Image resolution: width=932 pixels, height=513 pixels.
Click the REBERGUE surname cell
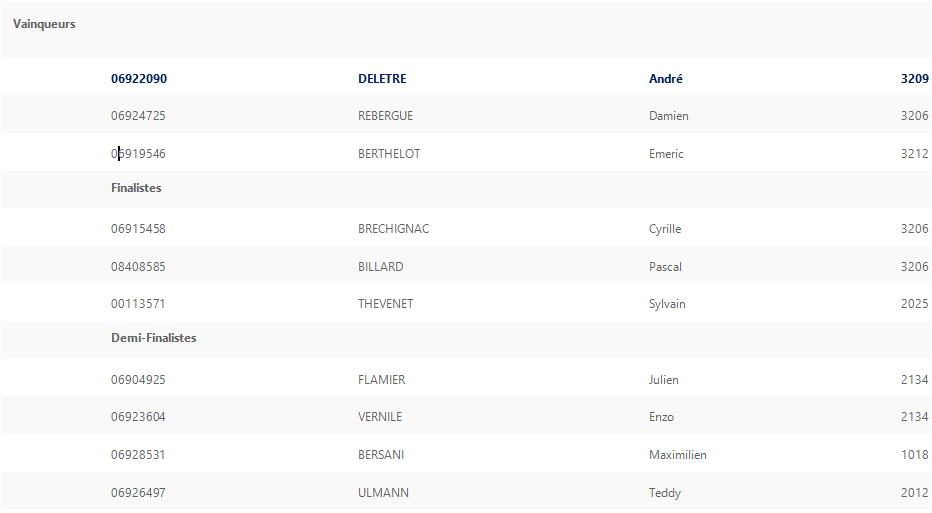click(x=385, y=116)
